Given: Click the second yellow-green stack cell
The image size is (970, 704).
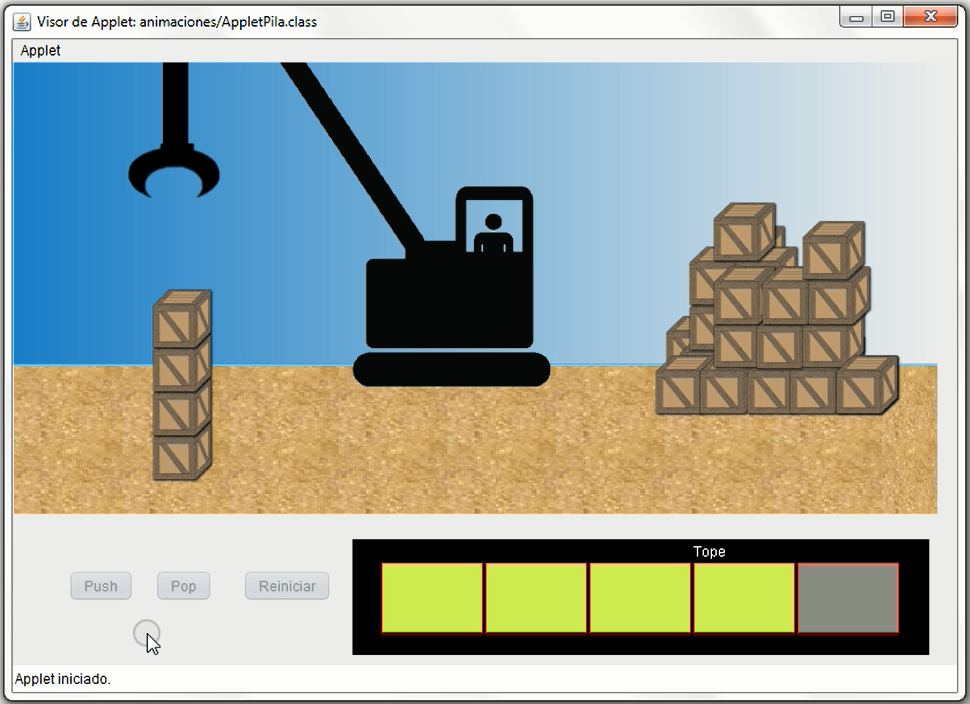Looking at the screenshot, I should click(536, 598).
